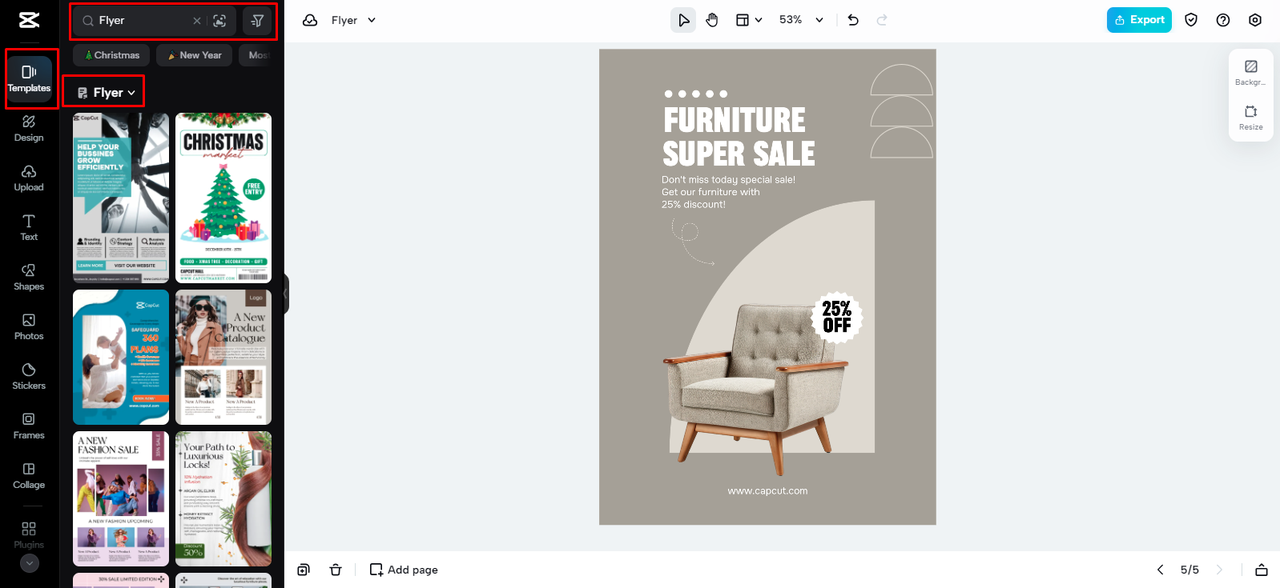Clear the Flyer search text

(x=197, y=20)
